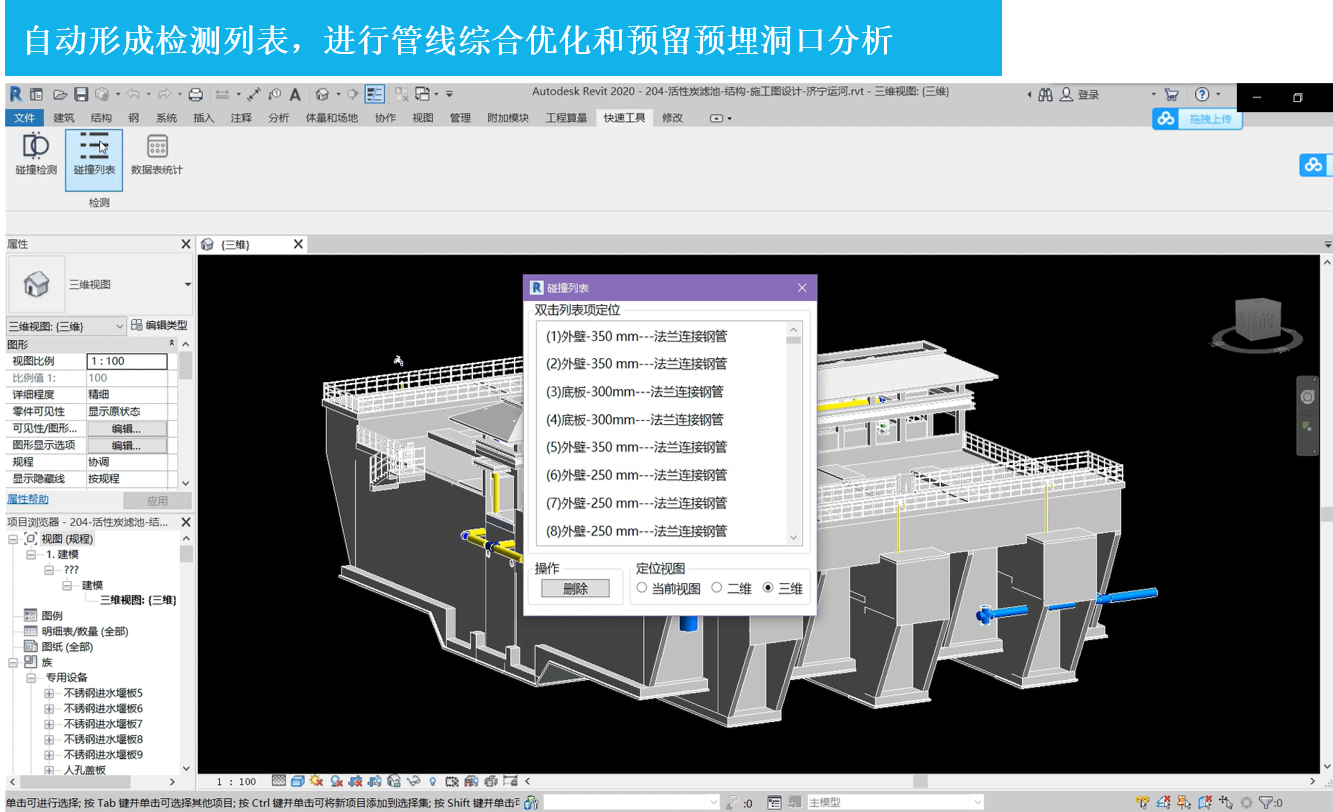This screenshot has height=812, width=1333.
Task: Select the 三维 radio option
Action: 768,588
